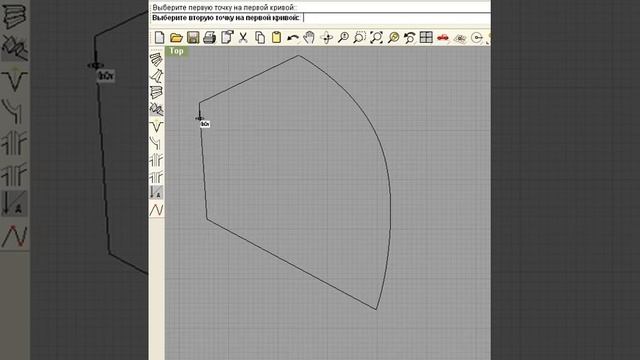Activate the Pan view hand icon
The height and width of the screenshot is (360, 640).
pos(309,38)
